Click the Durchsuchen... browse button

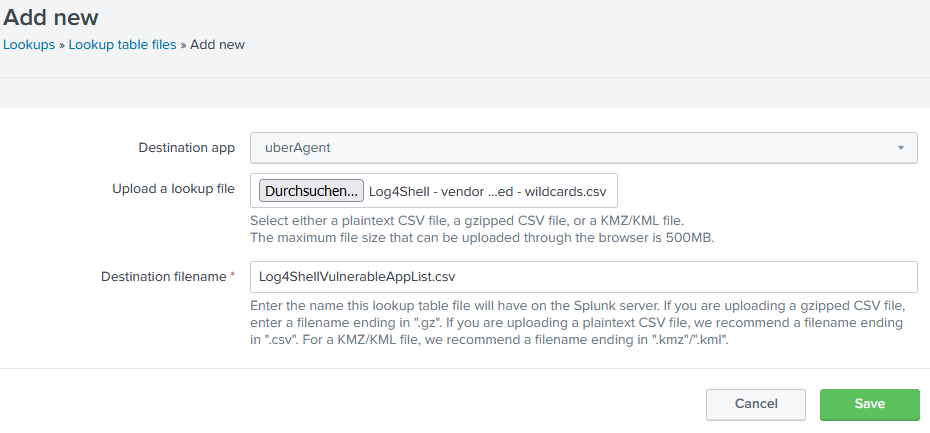pyautogui.click(x=311, y=191)
